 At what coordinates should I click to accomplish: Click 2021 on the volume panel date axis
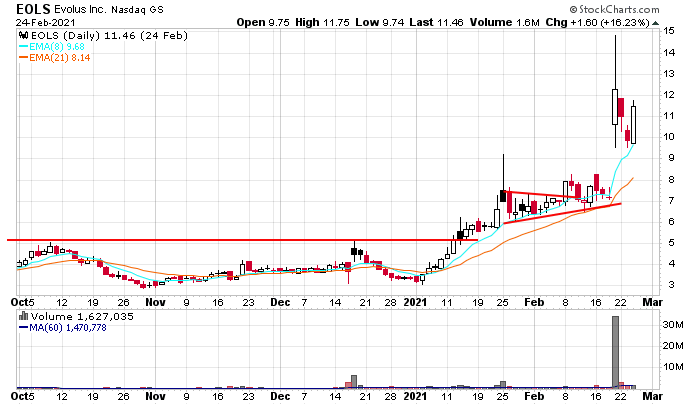[x=416, y=396]
